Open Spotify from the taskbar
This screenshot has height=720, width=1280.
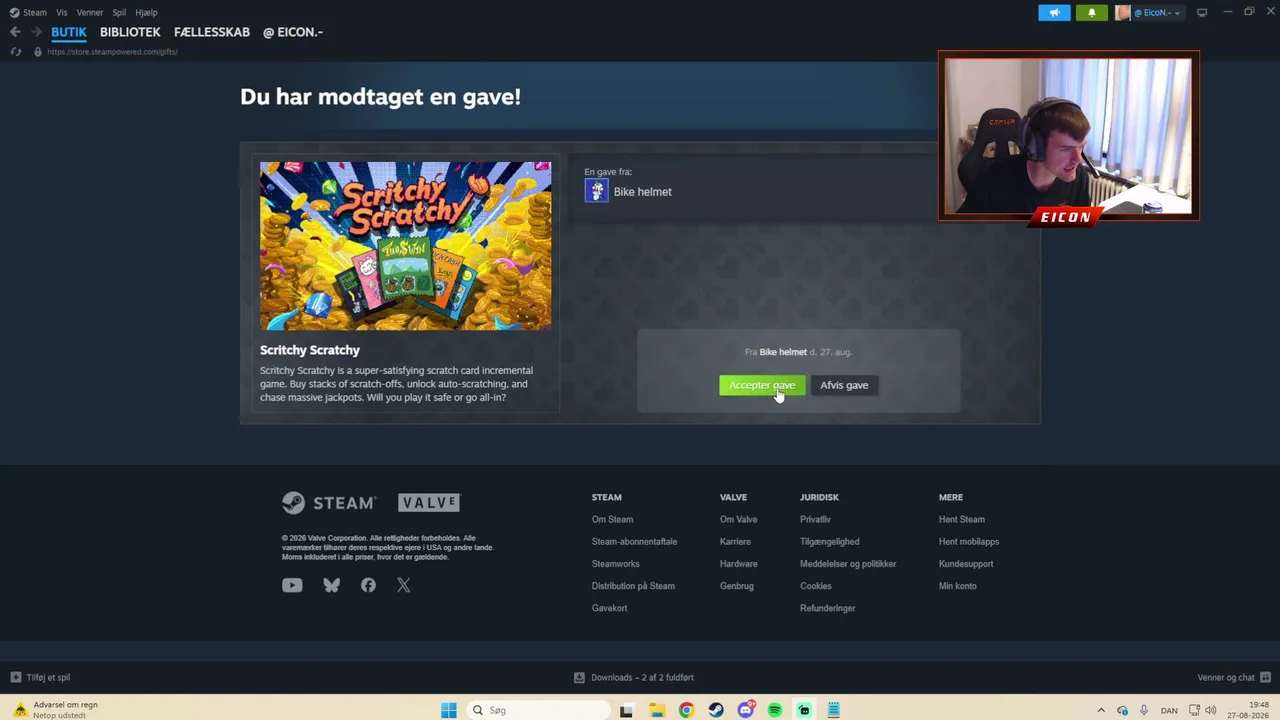click(775, 710)
